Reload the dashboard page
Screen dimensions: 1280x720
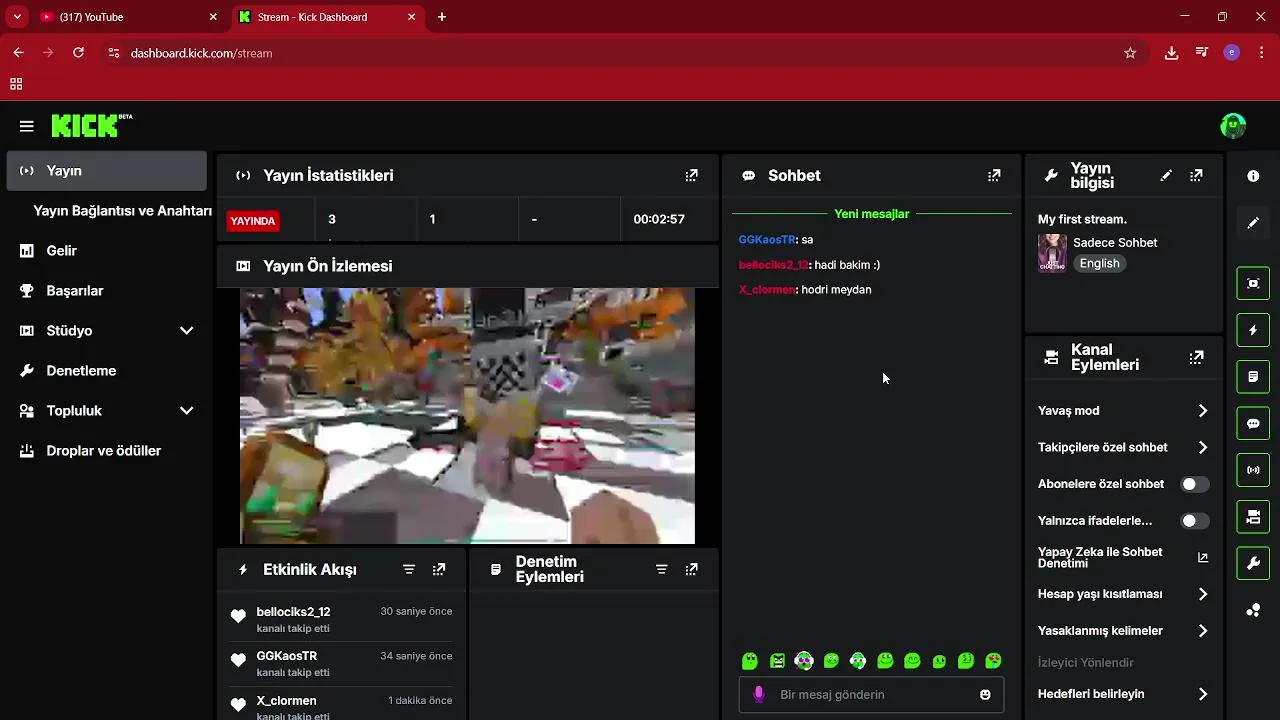coord(78,53)
